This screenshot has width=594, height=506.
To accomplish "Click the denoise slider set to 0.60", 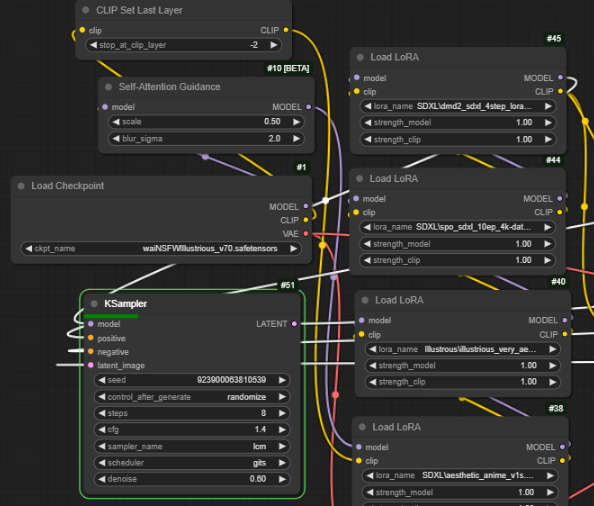I will coord(192,479).
